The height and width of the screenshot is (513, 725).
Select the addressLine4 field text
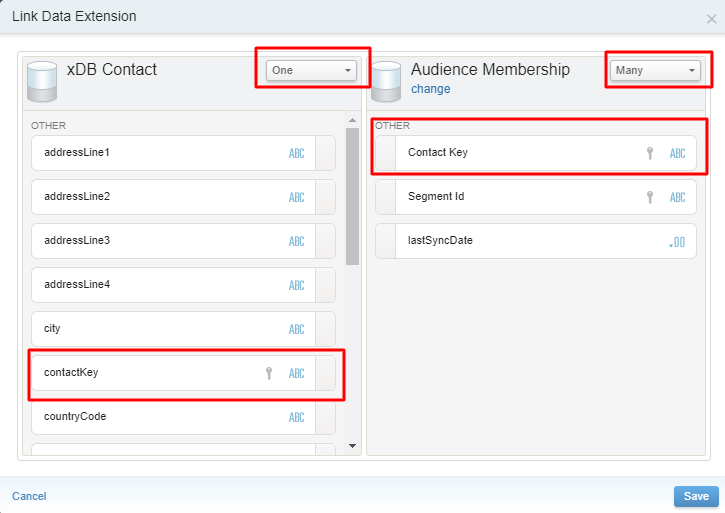coord(77,284)
